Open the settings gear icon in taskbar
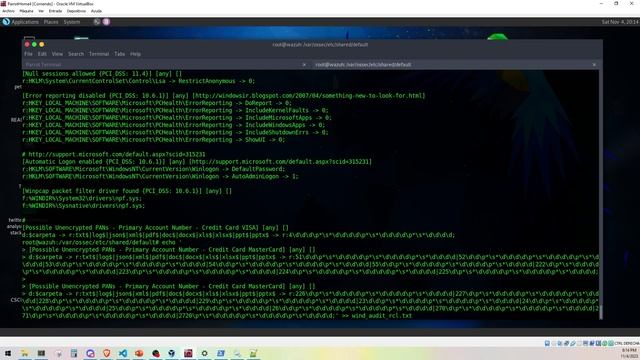Screen dimensions: 640x360 204,353
